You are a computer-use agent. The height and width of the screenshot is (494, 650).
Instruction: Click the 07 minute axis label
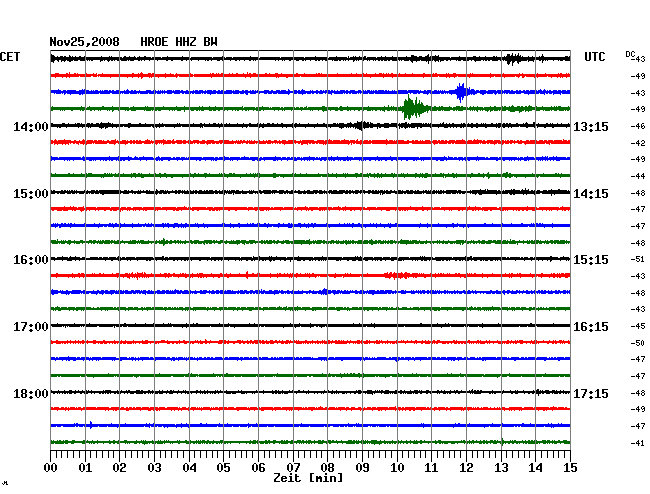[x=293, y=468]
